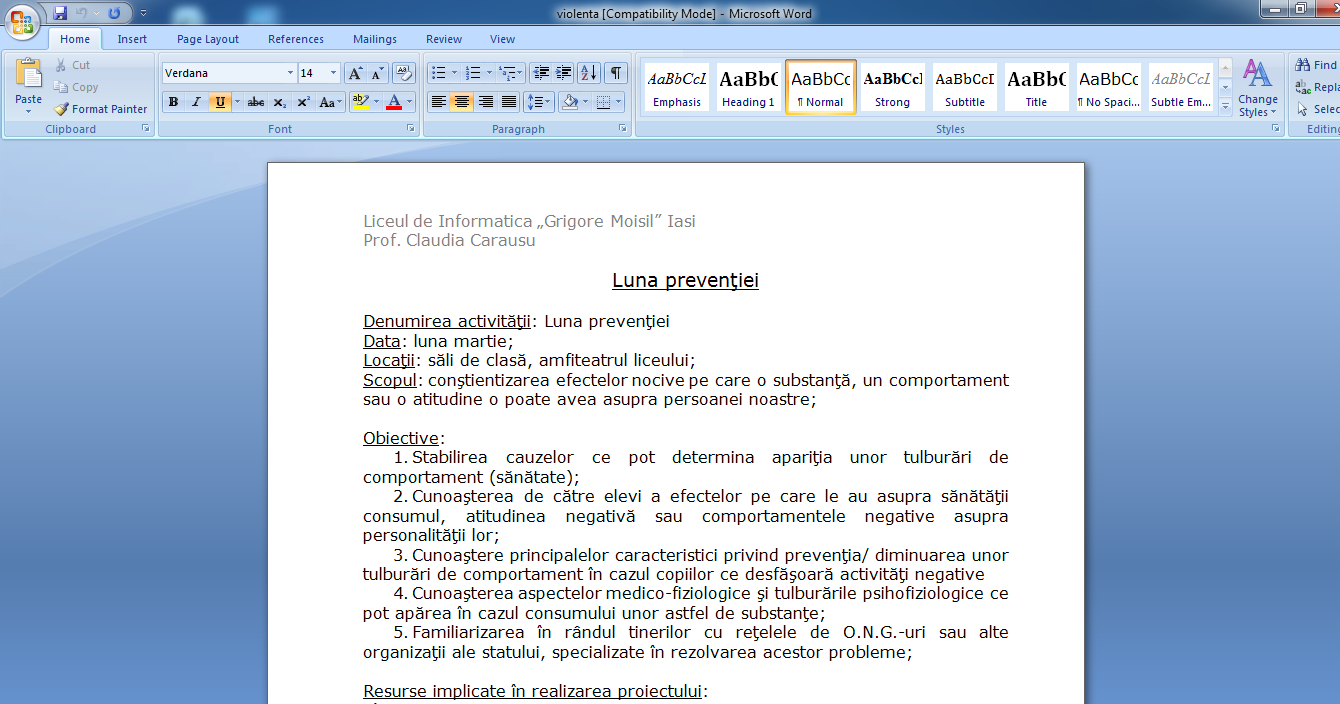The image size is (1340, 704).
Task: Justify the paragraph text
Action: [x=509, y=102]
